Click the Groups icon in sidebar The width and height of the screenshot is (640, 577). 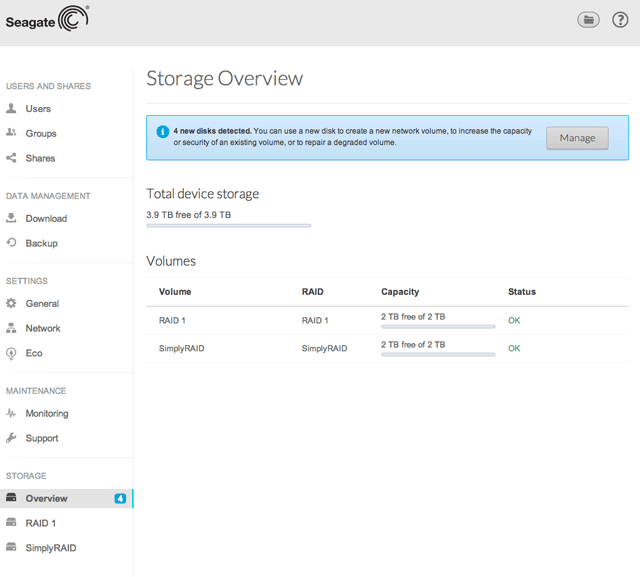point(12,133)
